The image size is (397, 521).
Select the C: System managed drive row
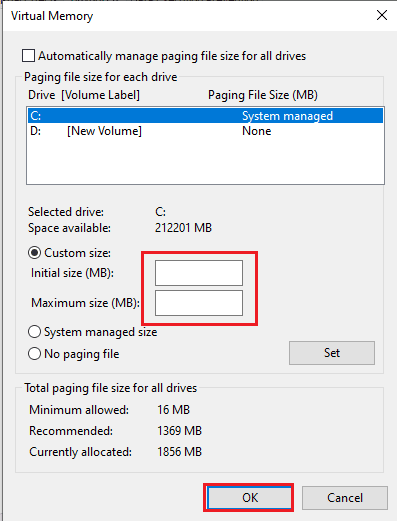click(x=205, y=116)
